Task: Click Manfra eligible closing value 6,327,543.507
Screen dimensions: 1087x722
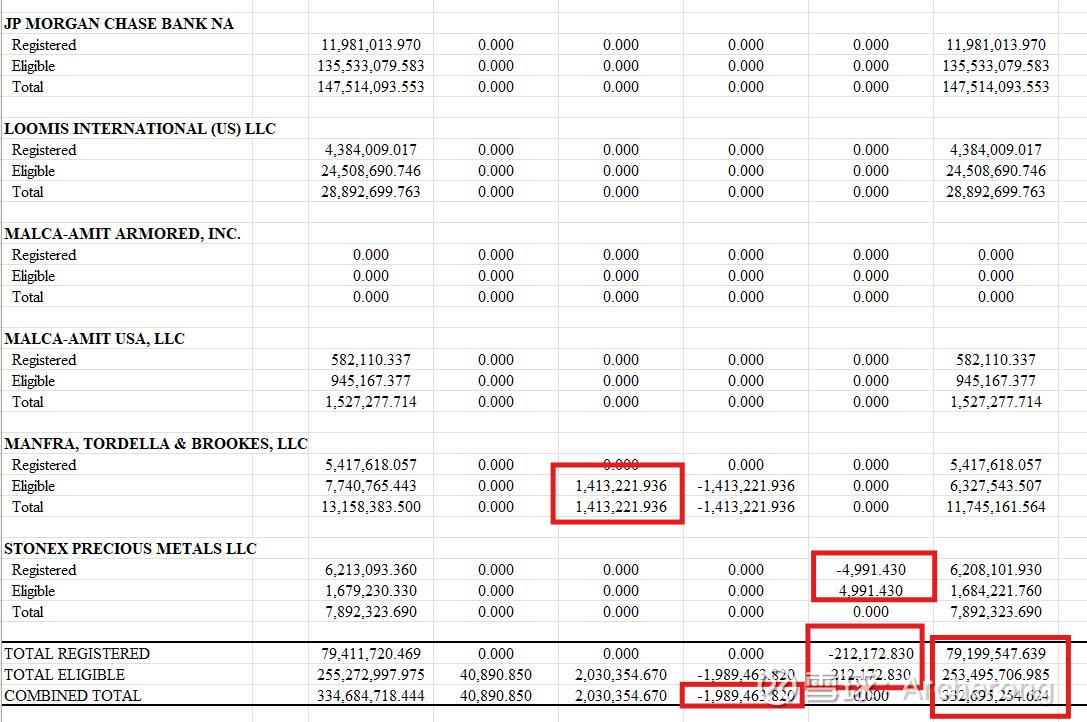Action: click(x=995, y=486)
